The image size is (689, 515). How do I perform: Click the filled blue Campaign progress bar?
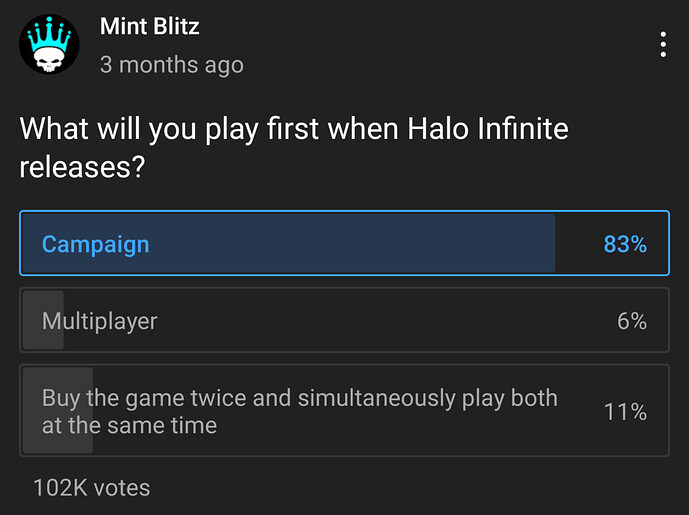click(289, 243)
